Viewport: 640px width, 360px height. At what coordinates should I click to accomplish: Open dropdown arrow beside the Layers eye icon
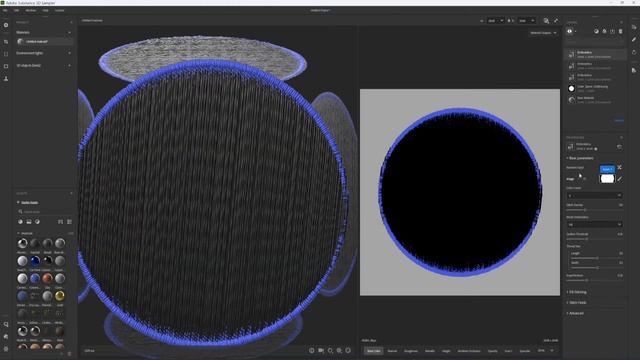click(576, 31)
